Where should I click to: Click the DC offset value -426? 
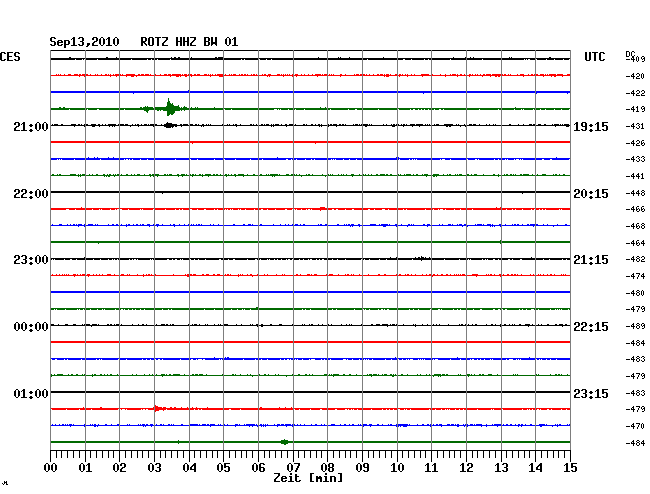coord(635,143)
